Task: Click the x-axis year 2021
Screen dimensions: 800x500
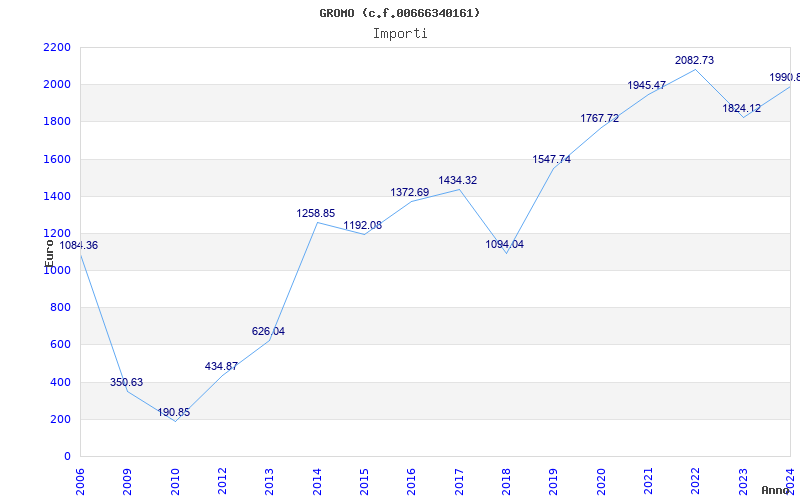Action: coord(648,482)
